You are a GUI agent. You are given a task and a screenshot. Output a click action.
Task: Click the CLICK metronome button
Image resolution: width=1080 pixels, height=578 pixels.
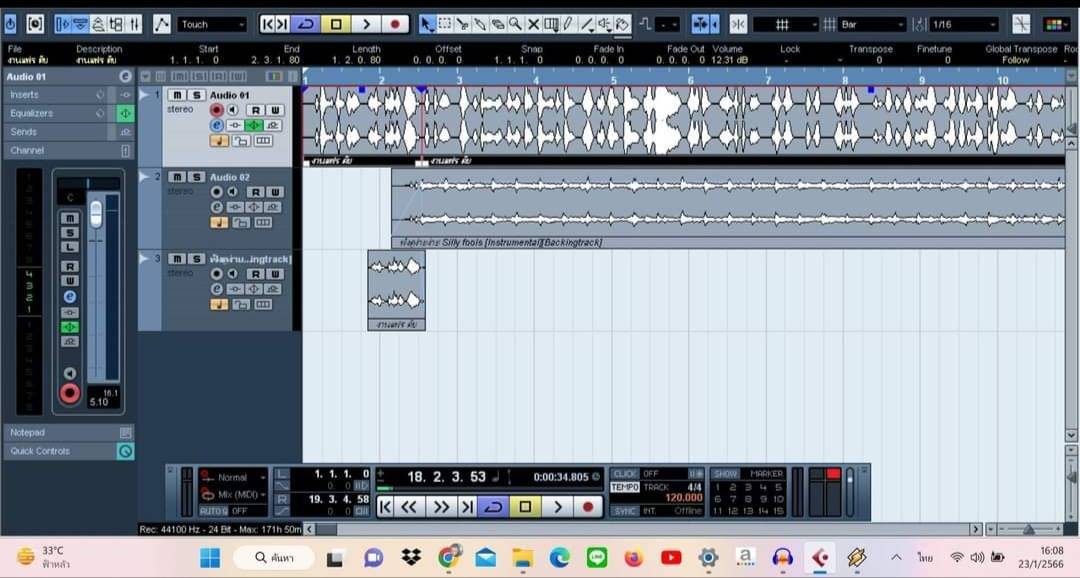click(624, 473)
